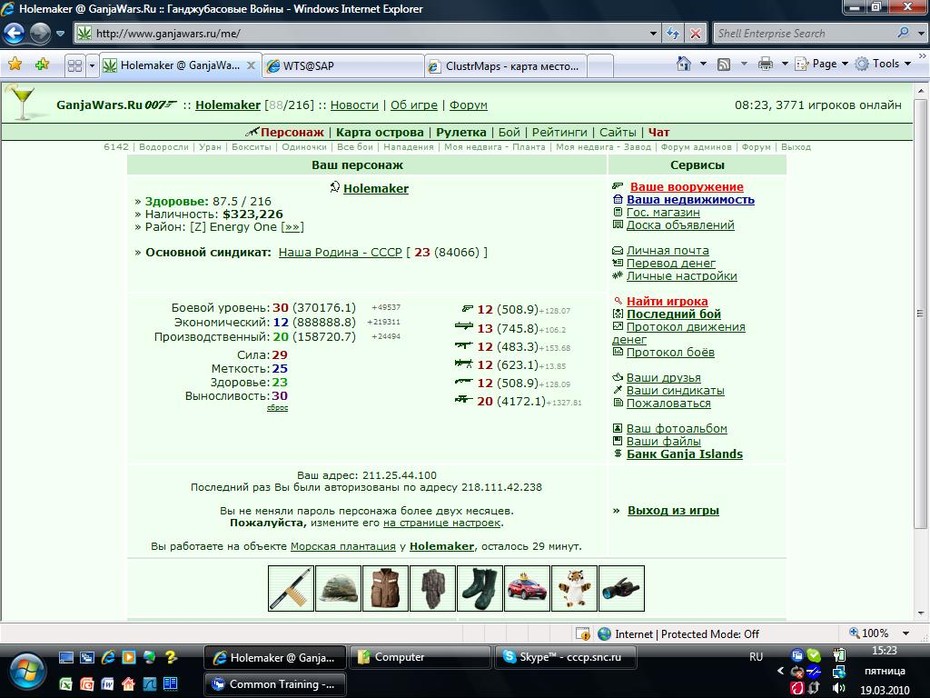
Task: Click the tiger toy item thumbnail
Action: pyautogui.click(x=574, y=588)
